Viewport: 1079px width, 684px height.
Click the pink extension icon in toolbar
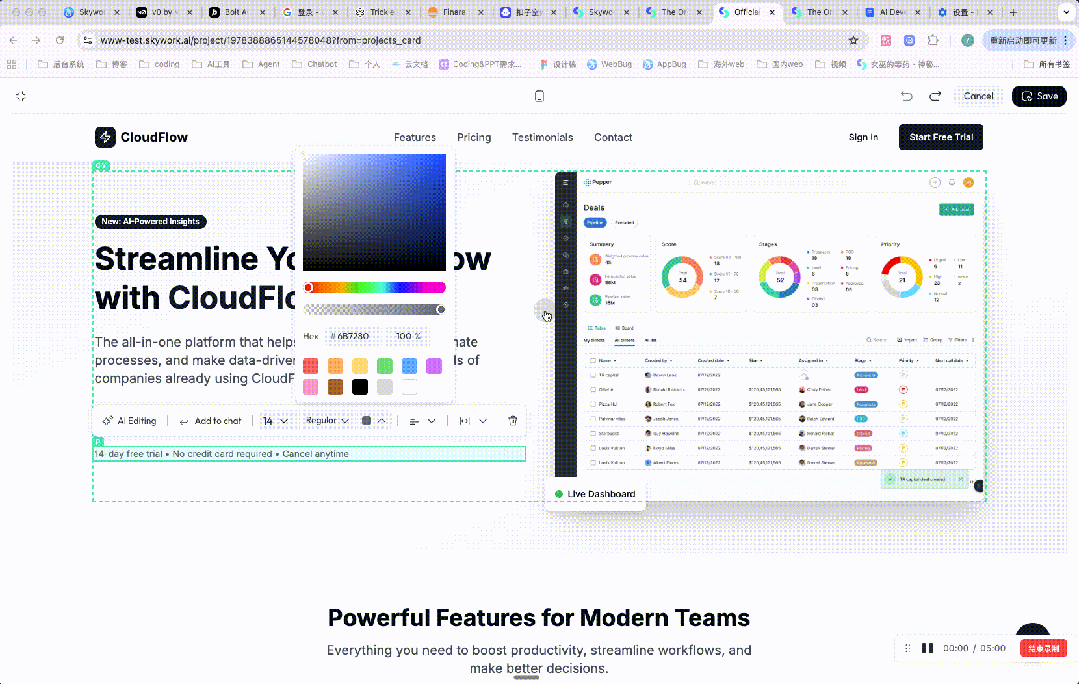886,41
